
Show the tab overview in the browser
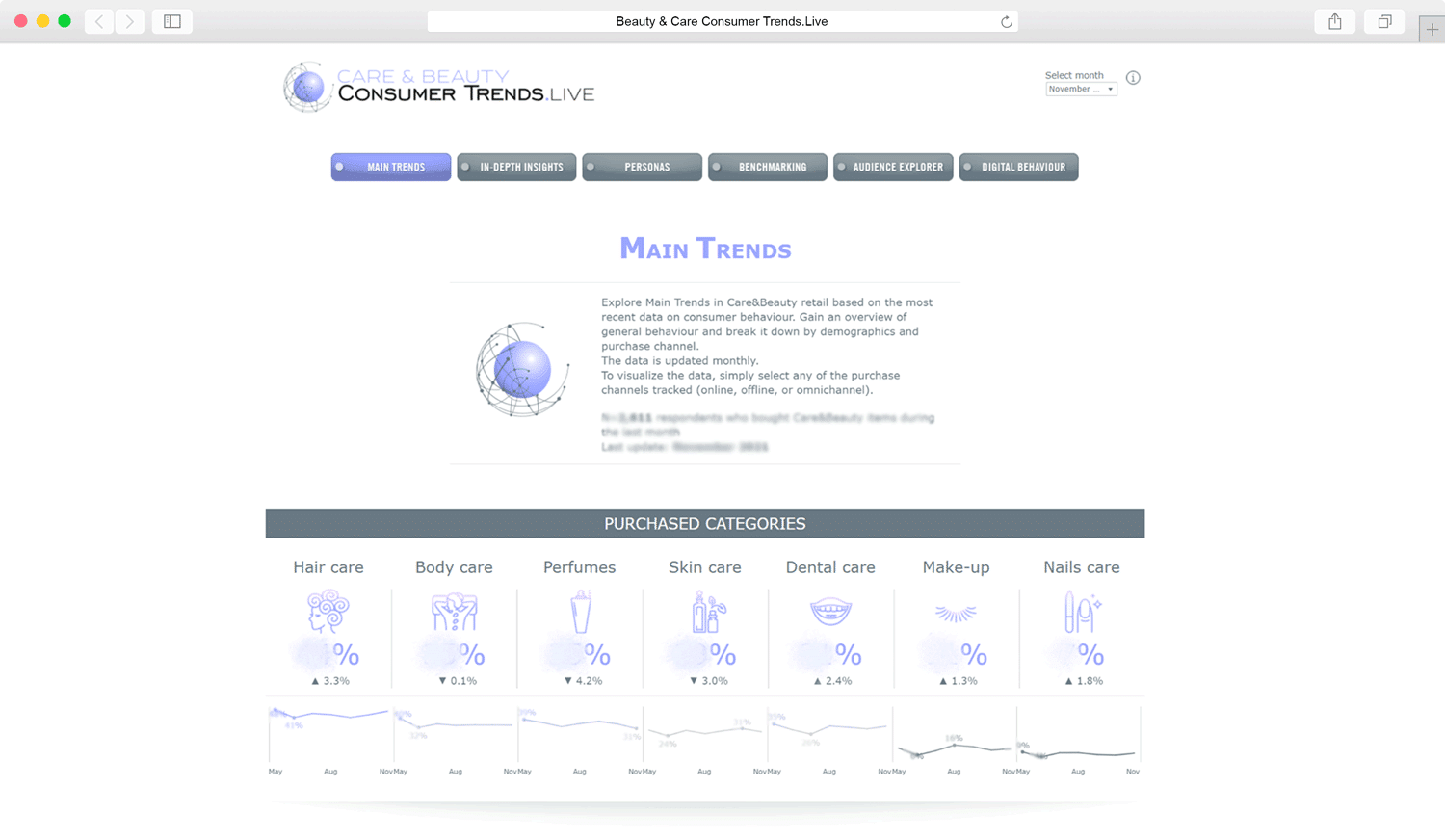(x=1384, y=21)
